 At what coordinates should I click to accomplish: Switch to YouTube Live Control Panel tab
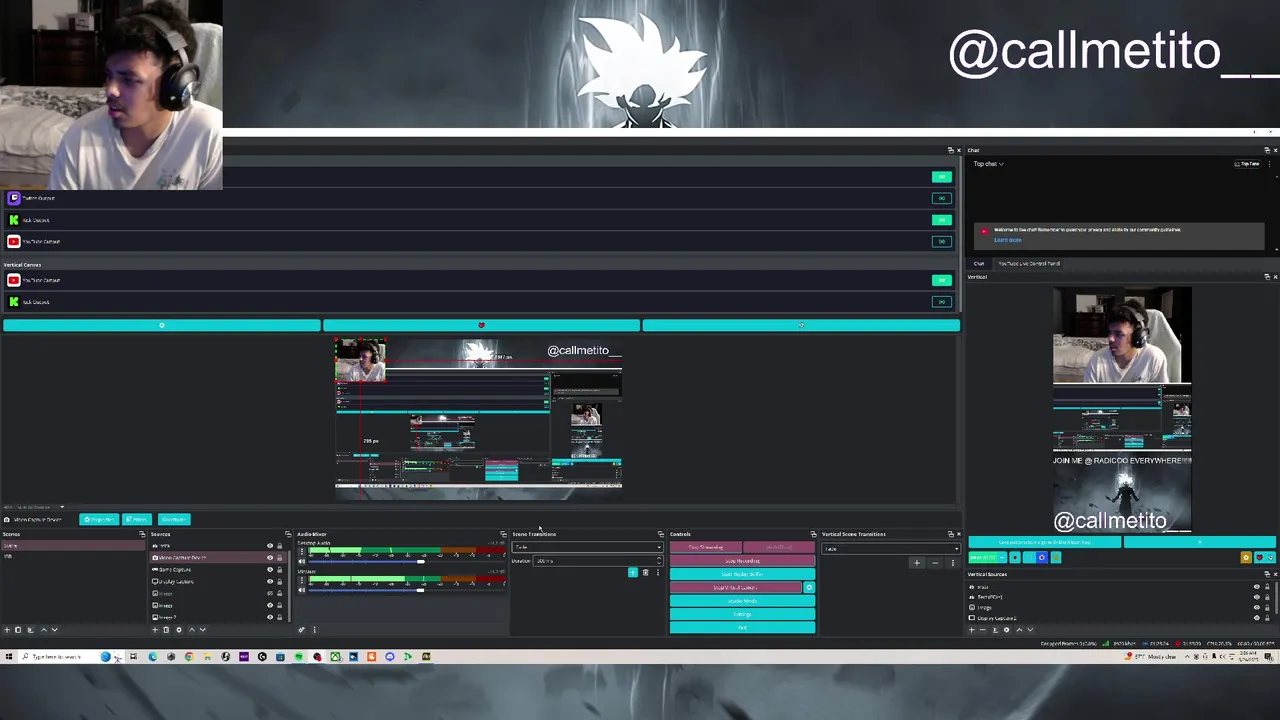(x=1029, y=264)
